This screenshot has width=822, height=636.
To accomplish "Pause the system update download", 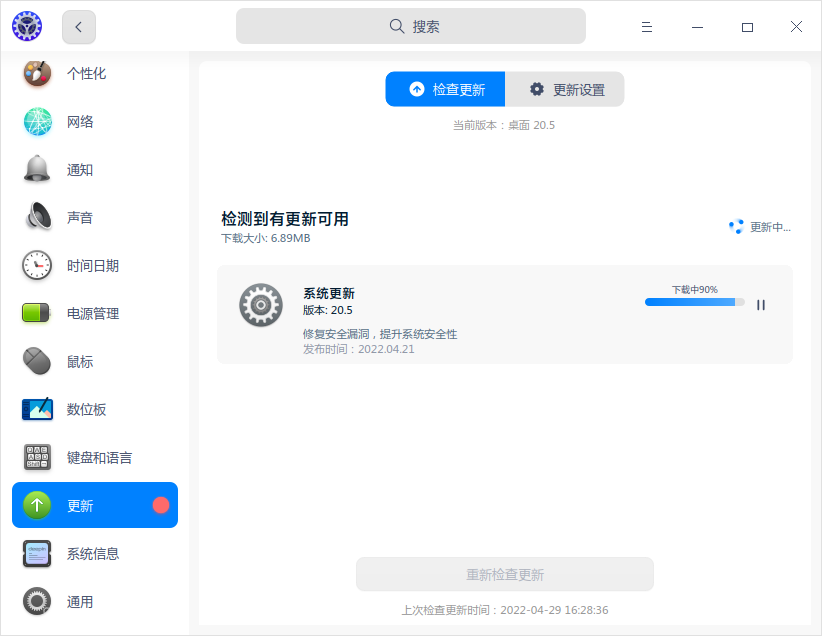I will [761, 305].
